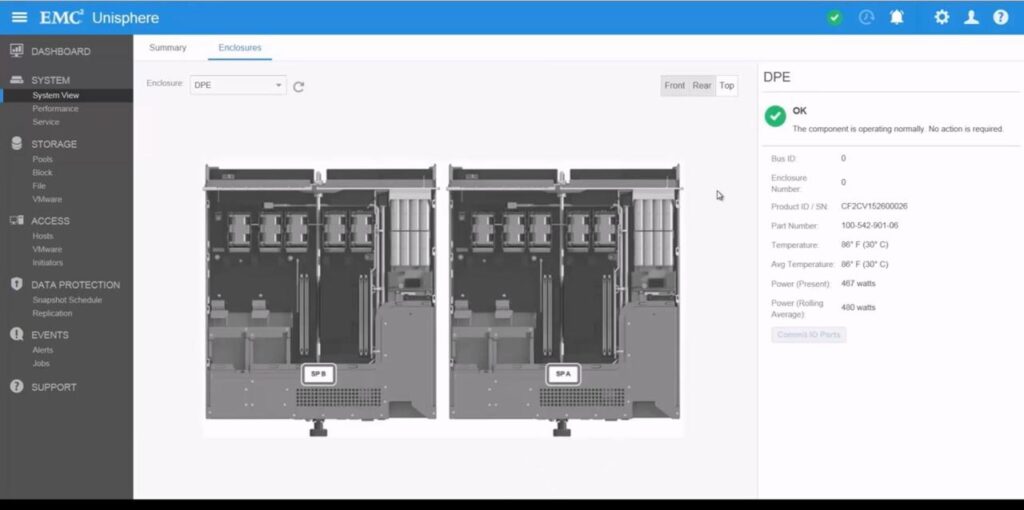Open VMware under Storage
The height and width of the screenshot is (510, 1024).
click(47, 199)
